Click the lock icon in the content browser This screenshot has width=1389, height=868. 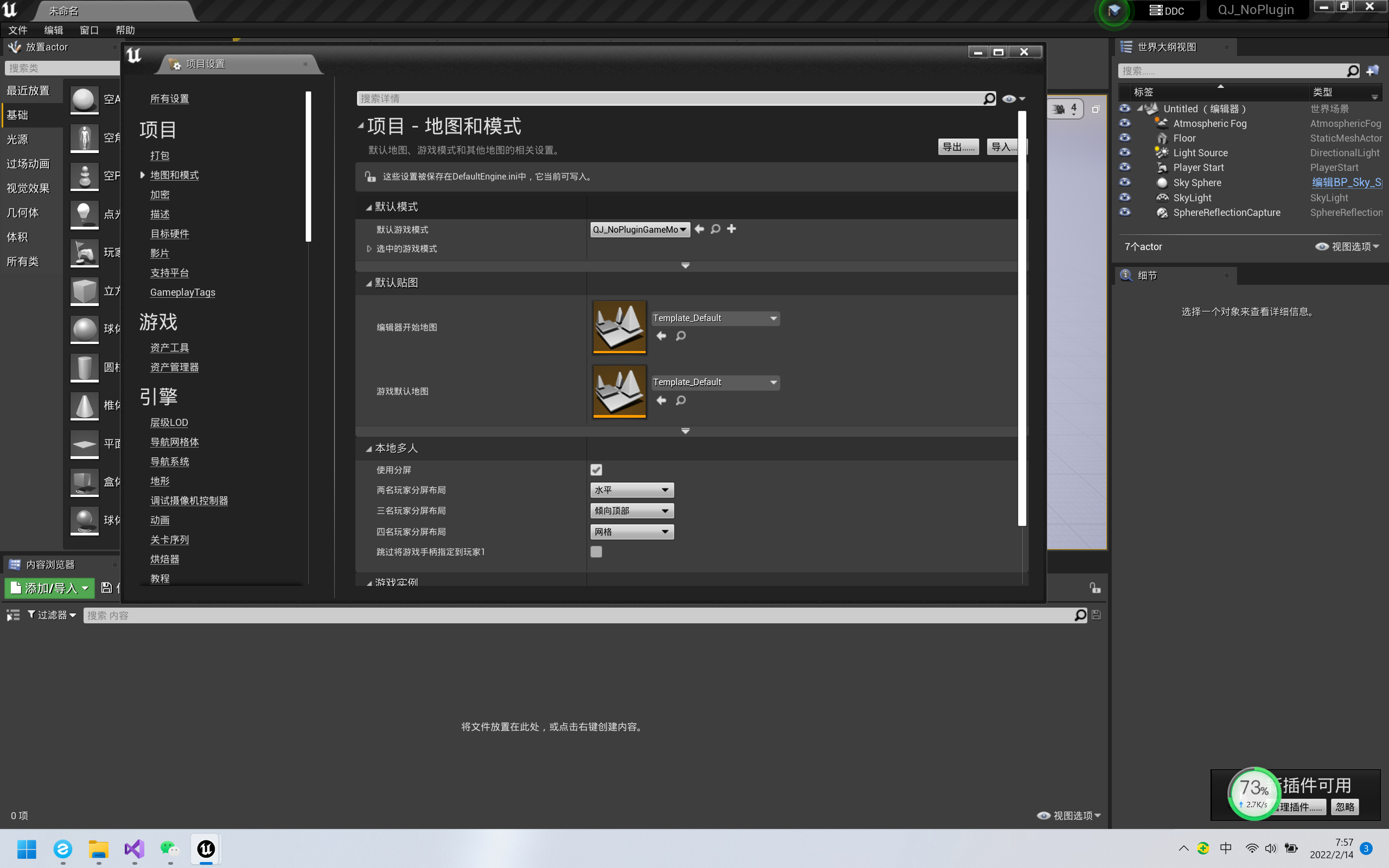click(x=1094, y=589)
